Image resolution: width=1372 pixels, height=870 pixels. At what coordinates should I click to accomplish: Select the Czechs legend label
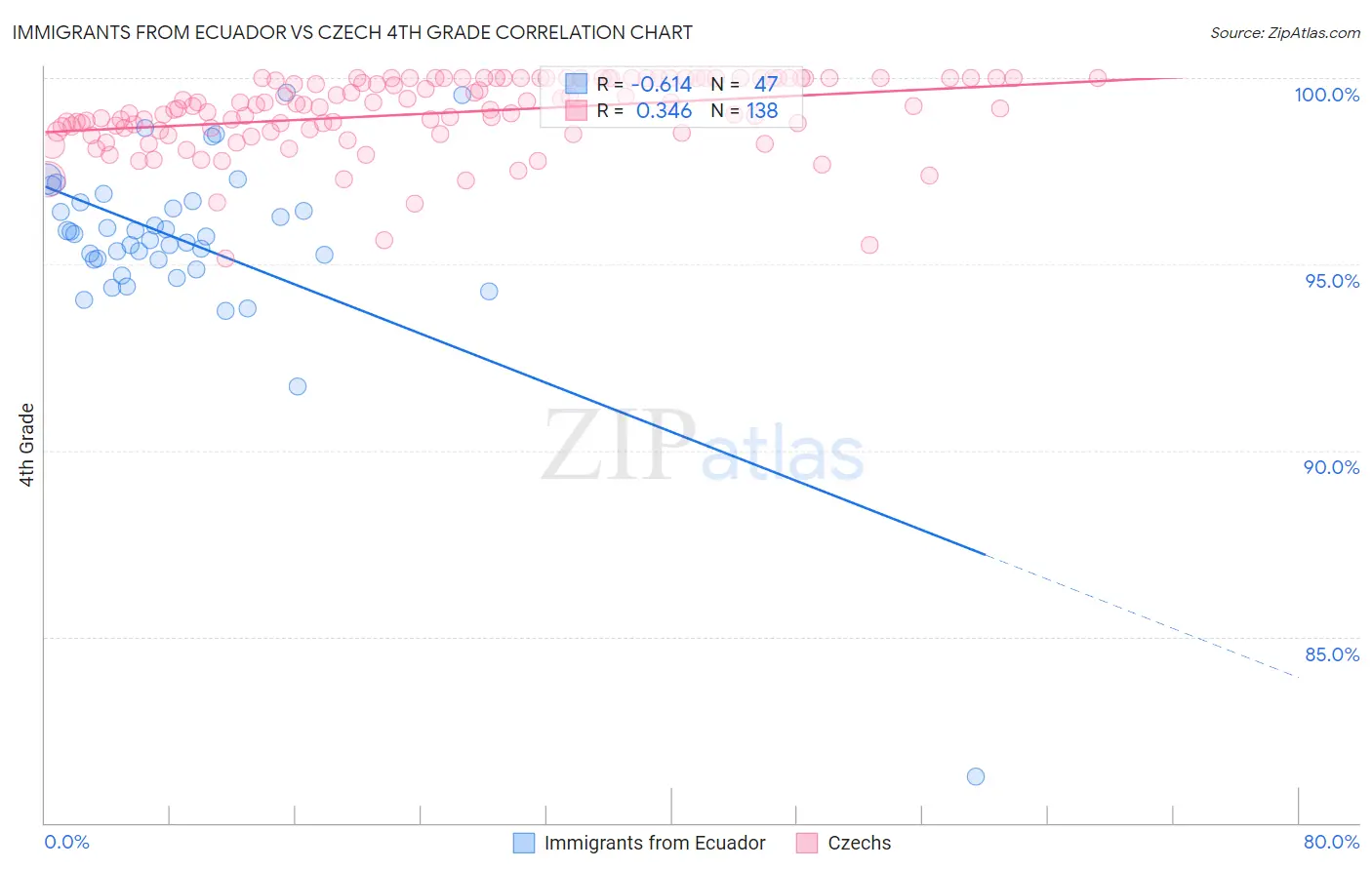click(x=860, y=843)
